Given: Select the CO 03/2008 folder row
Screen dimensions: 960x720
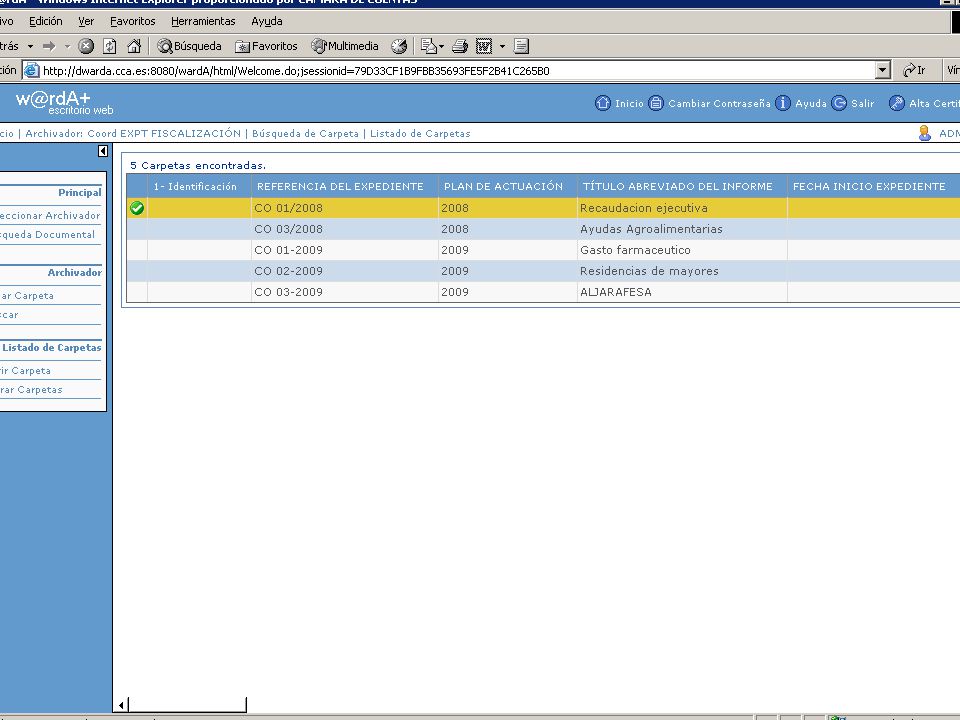Looking at the screenshot, I should [x=543, y=229].
